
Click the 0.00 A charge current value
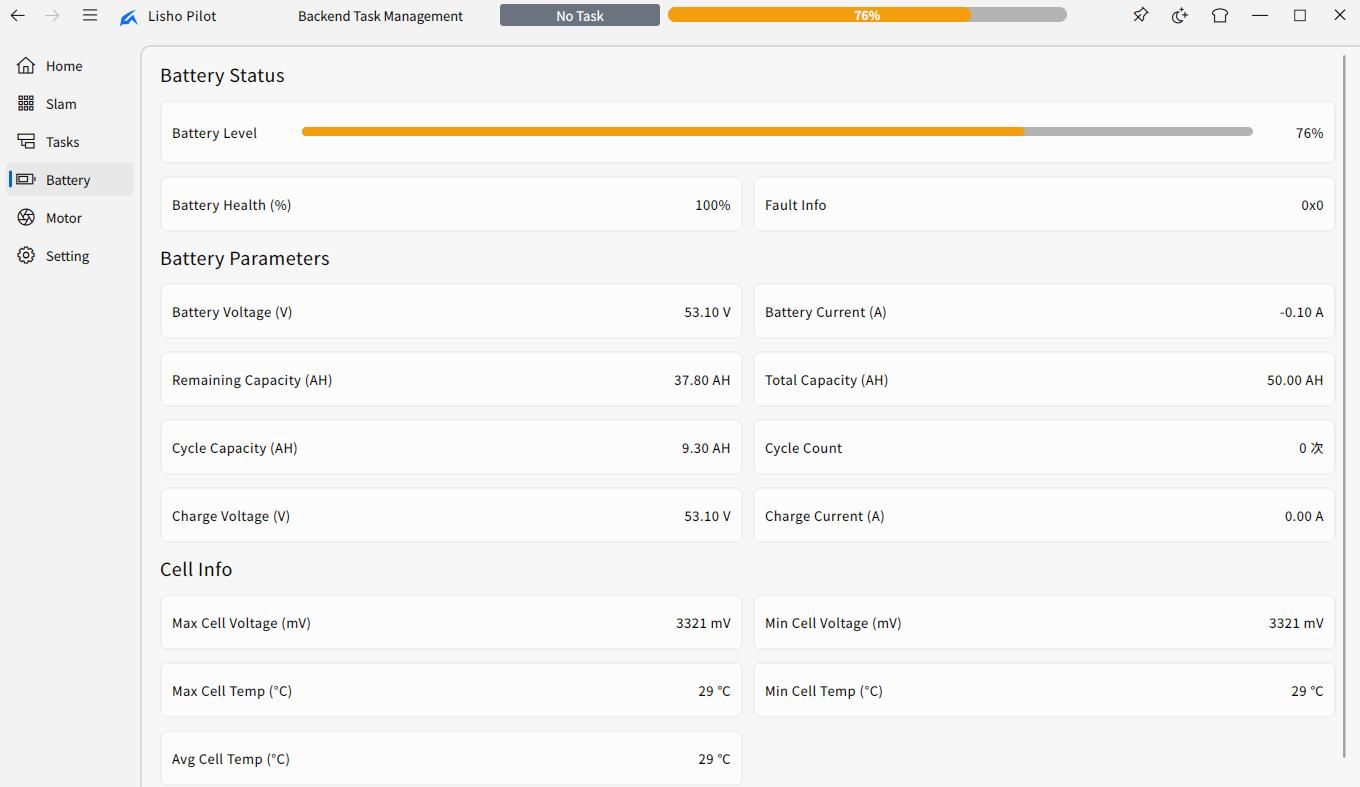click(1304, 516)
